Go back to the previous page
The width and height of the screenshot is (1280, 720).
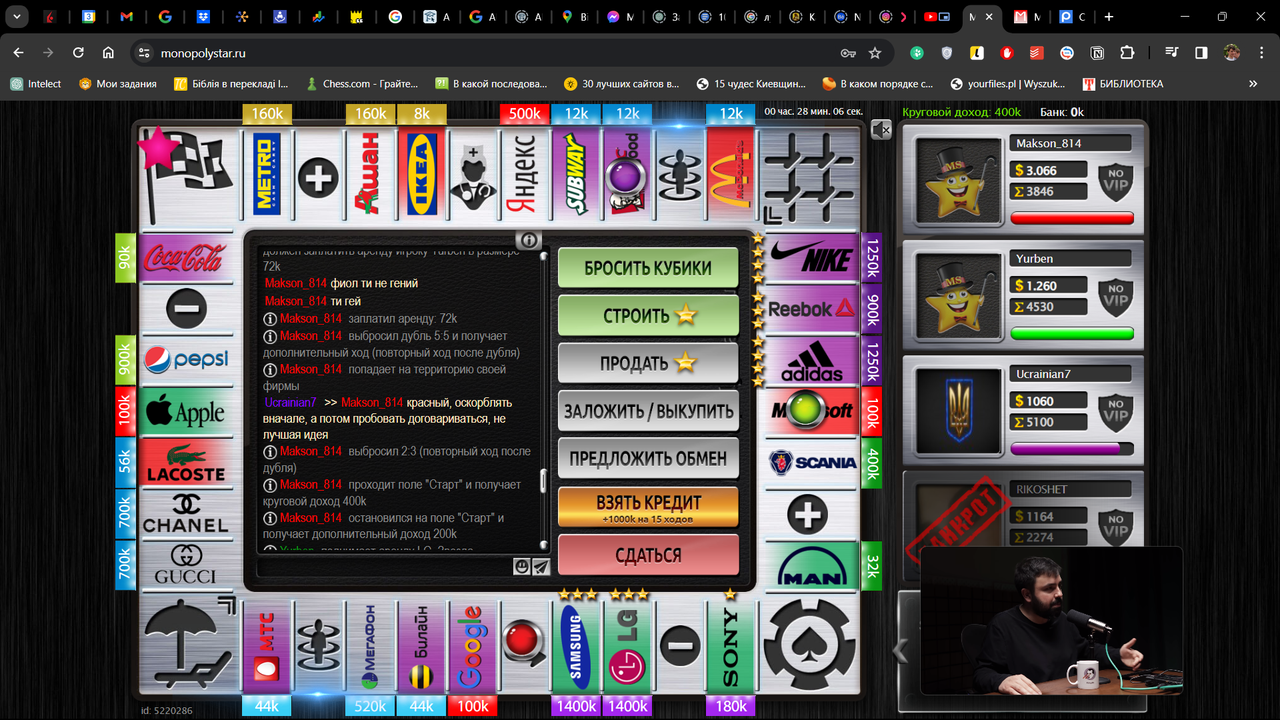click(18, 53)
